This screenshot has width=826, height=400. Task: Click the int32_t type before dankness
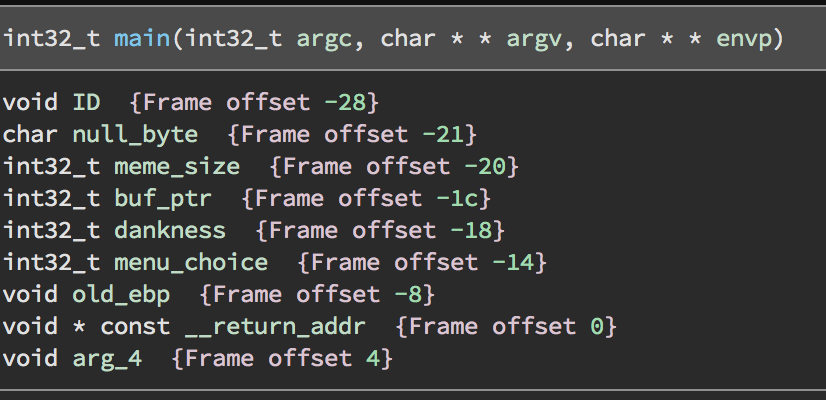[x=52, y=231]
